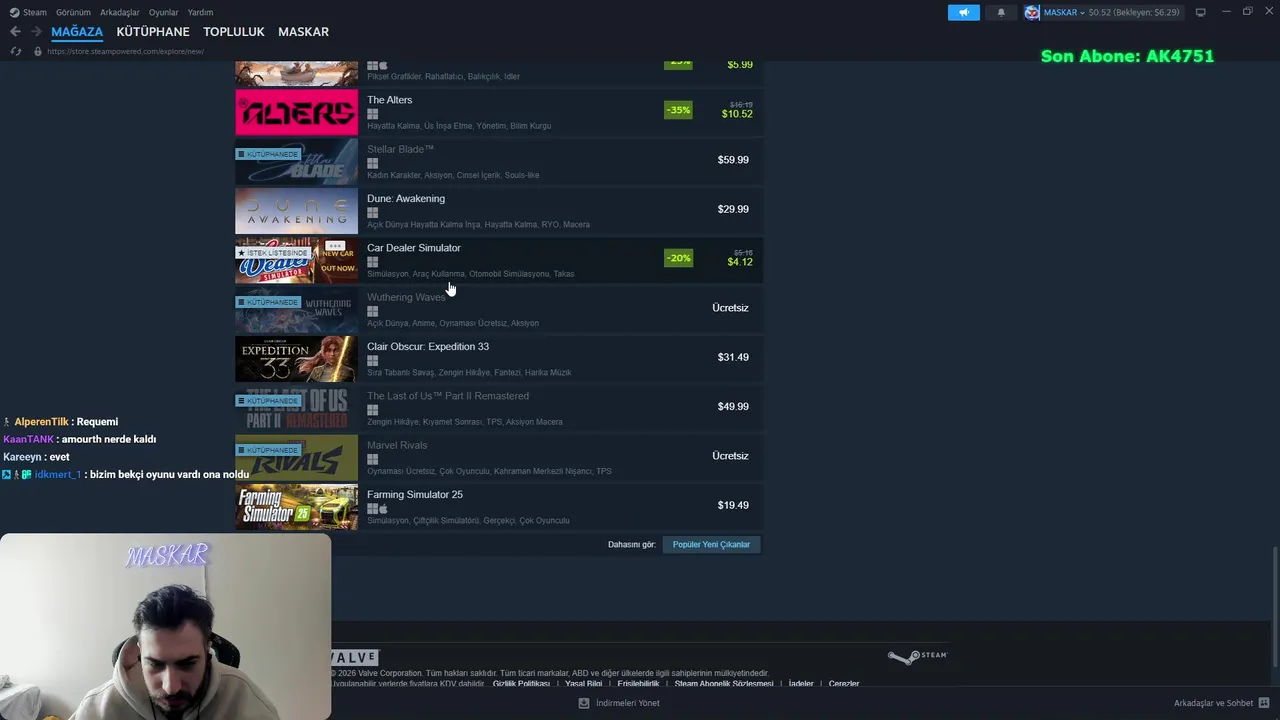Click the downloads icon beside İndirmeleri Yönet
The width and height of the screenshot is (1280, 720).
coord(584,703)
